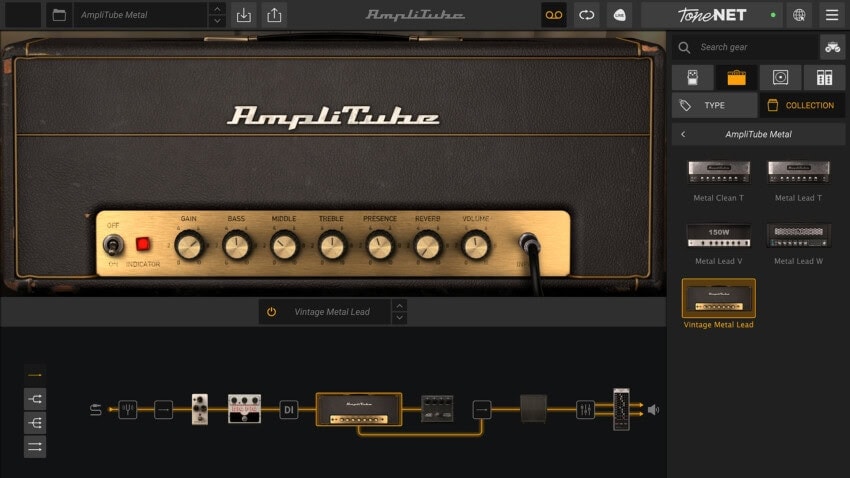
Task: Select previous preset with up arrow
Action: pos(217,9)
